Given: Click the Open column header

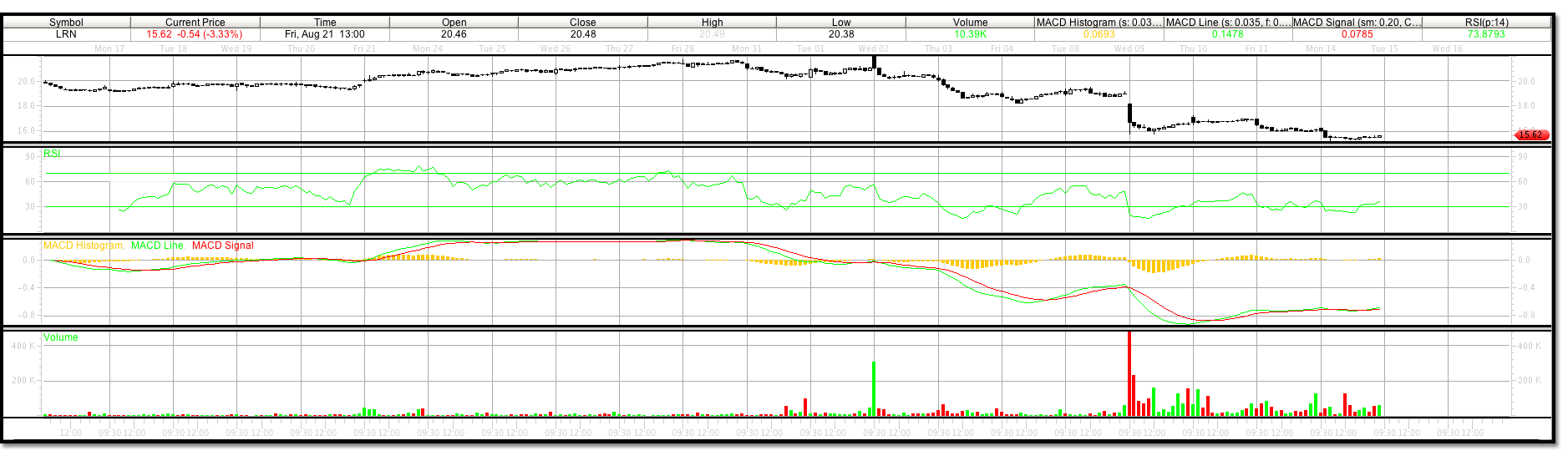Looking at the screenshot, I should click(x=454, y=23).
